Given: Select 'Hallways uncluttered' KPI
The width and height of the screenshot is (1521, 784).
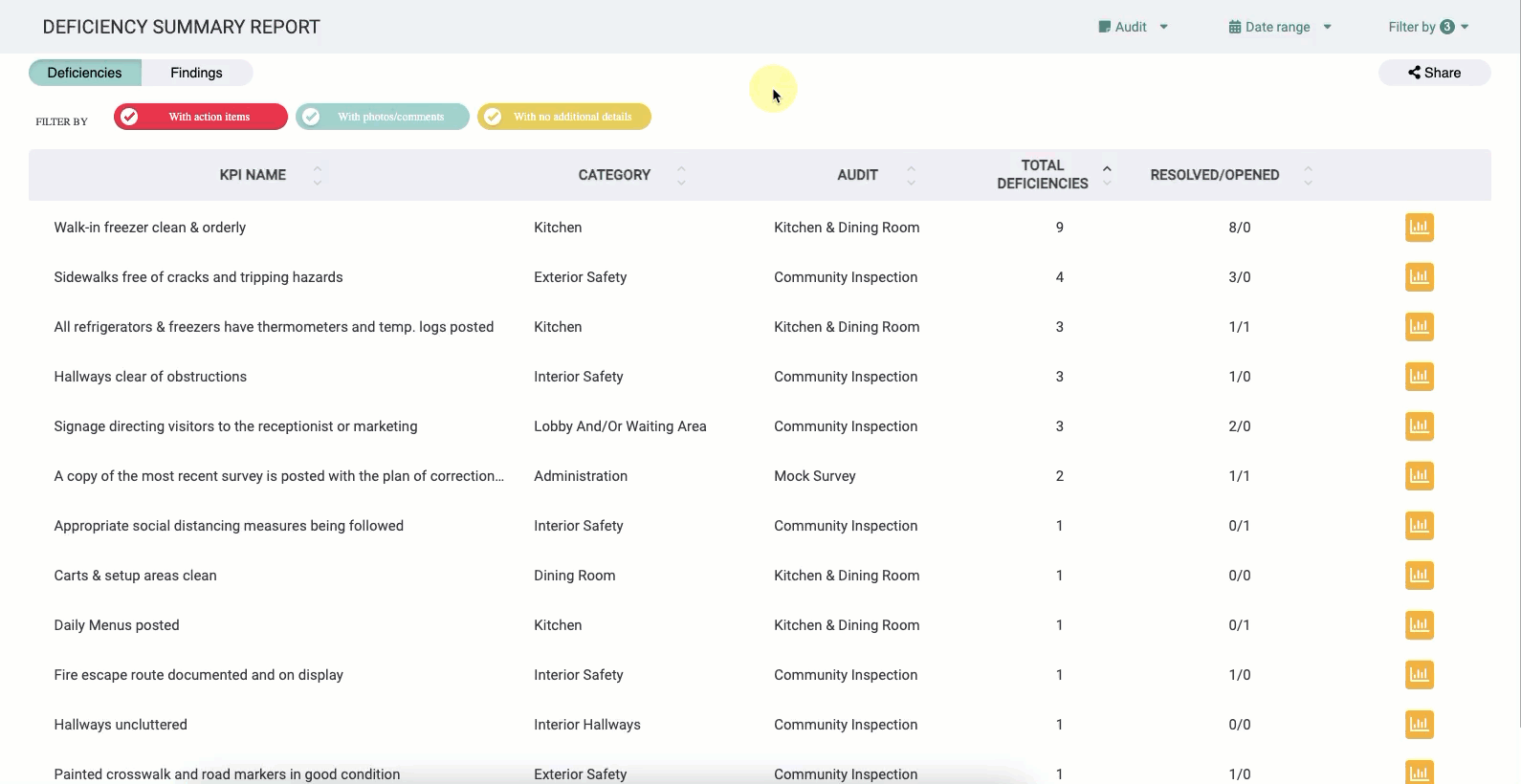Looking at the screenshot, I should [121, 725].
